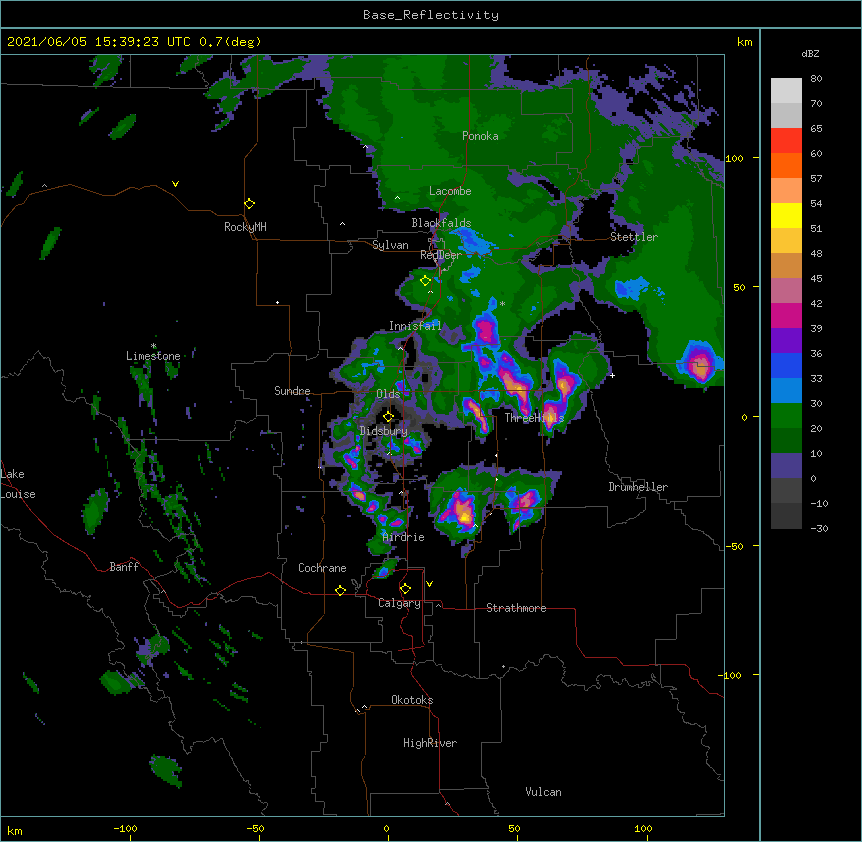Viewport: 862px width, 842px height.
Task: Click the Blackfalds label
Action: coord(441,223)
